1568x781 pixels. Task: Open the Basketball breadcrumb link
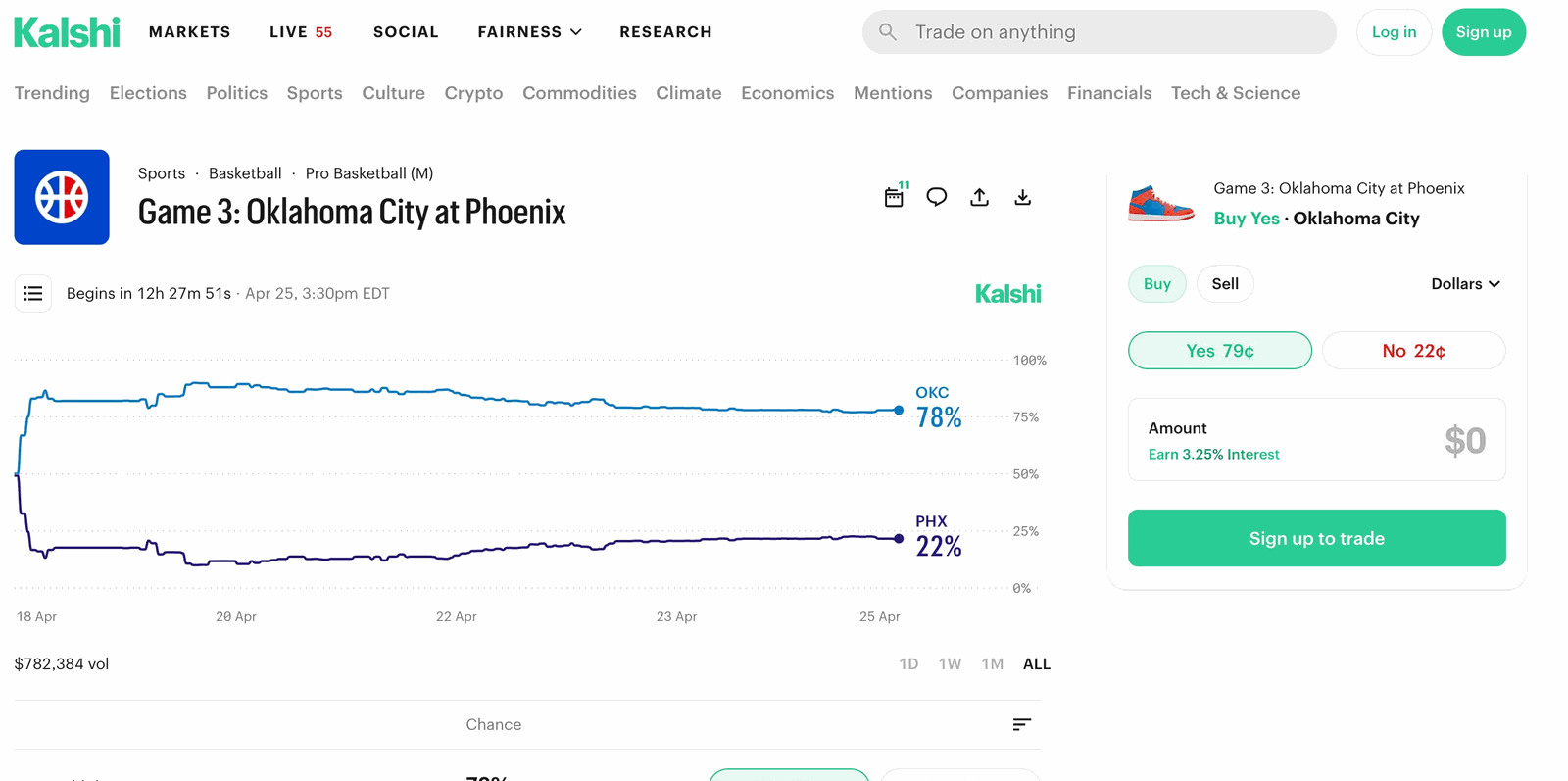click(x=245, y=173)
